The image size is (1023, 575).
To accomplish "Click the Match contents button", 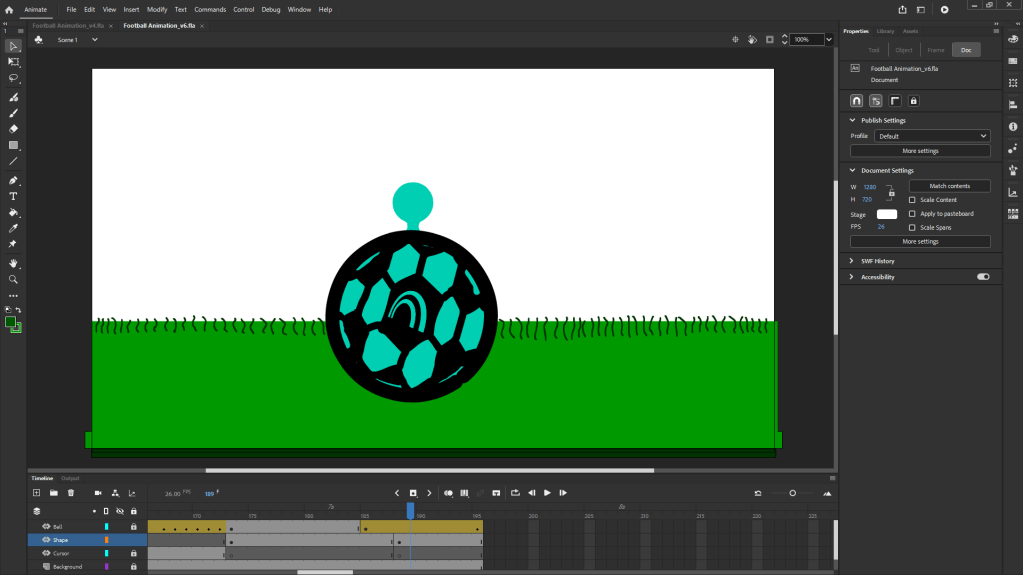I will pos(949,186).
